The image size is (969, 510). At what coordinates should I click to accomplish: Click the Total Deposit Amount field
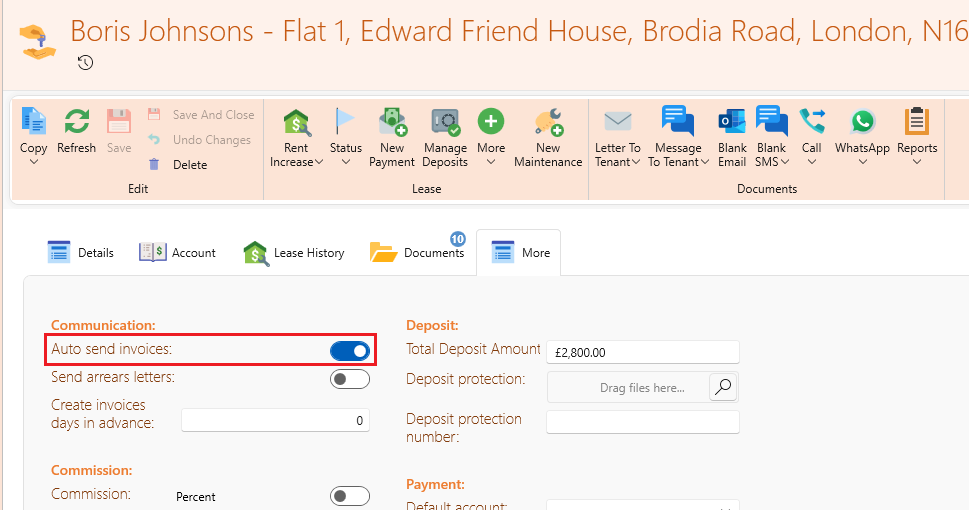pyautogui.click(x=643, y=352)
